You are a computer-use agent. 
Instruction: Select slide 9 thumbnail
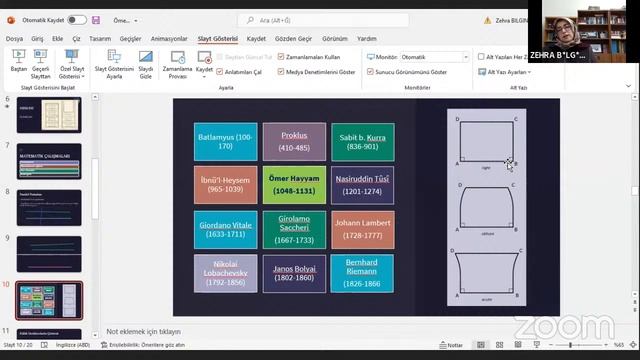(x=49, y=254)
